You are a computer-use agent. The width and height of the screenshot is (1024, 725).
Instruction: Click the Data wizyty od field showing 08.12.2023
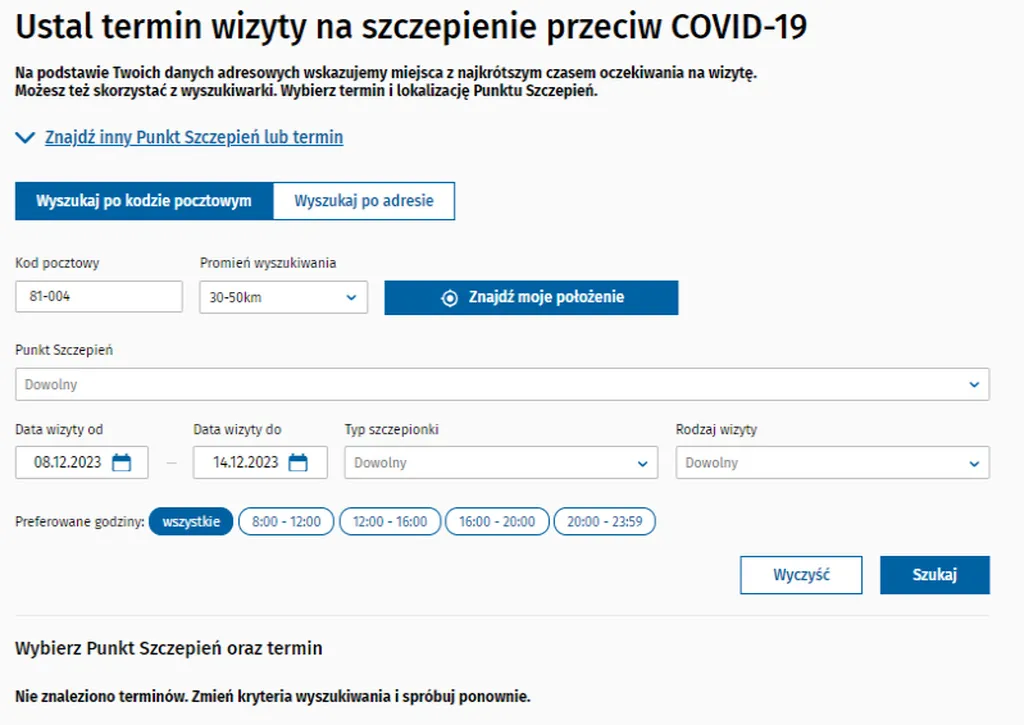click(x=82, y=462)
